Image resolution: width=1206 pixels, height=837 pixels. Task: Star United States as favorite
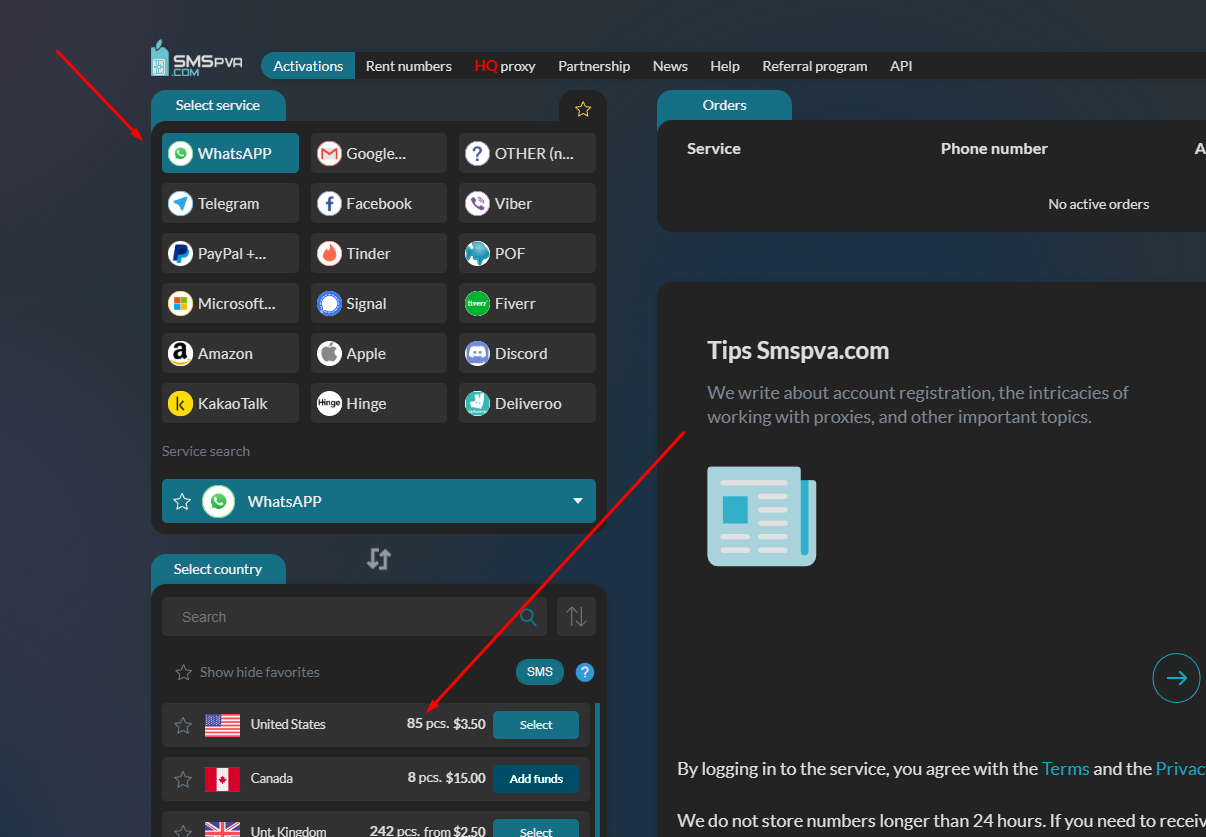[x=183, y=725]
